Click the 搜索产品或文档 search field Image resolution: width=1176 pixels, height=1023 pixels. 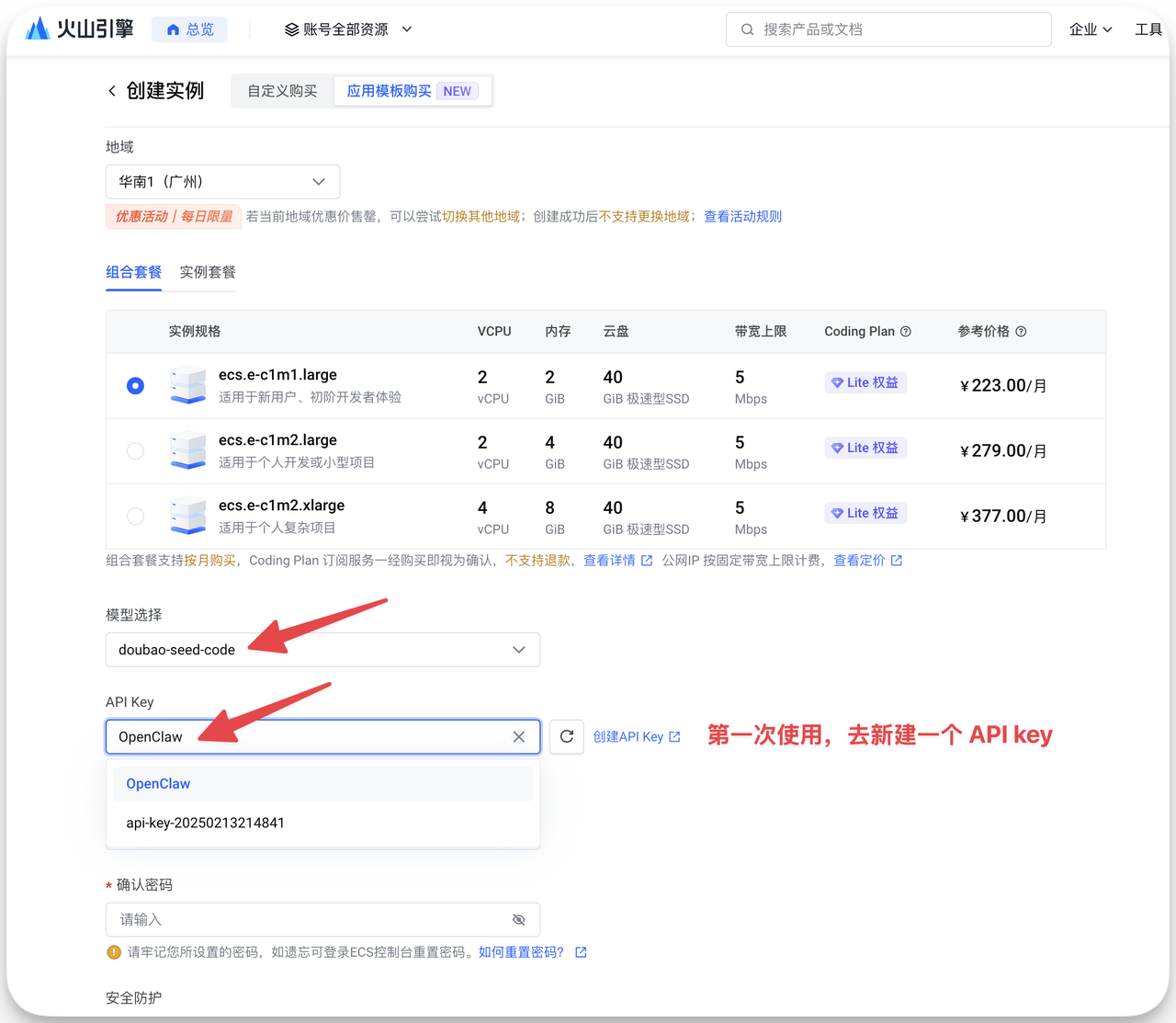[888, 29]
